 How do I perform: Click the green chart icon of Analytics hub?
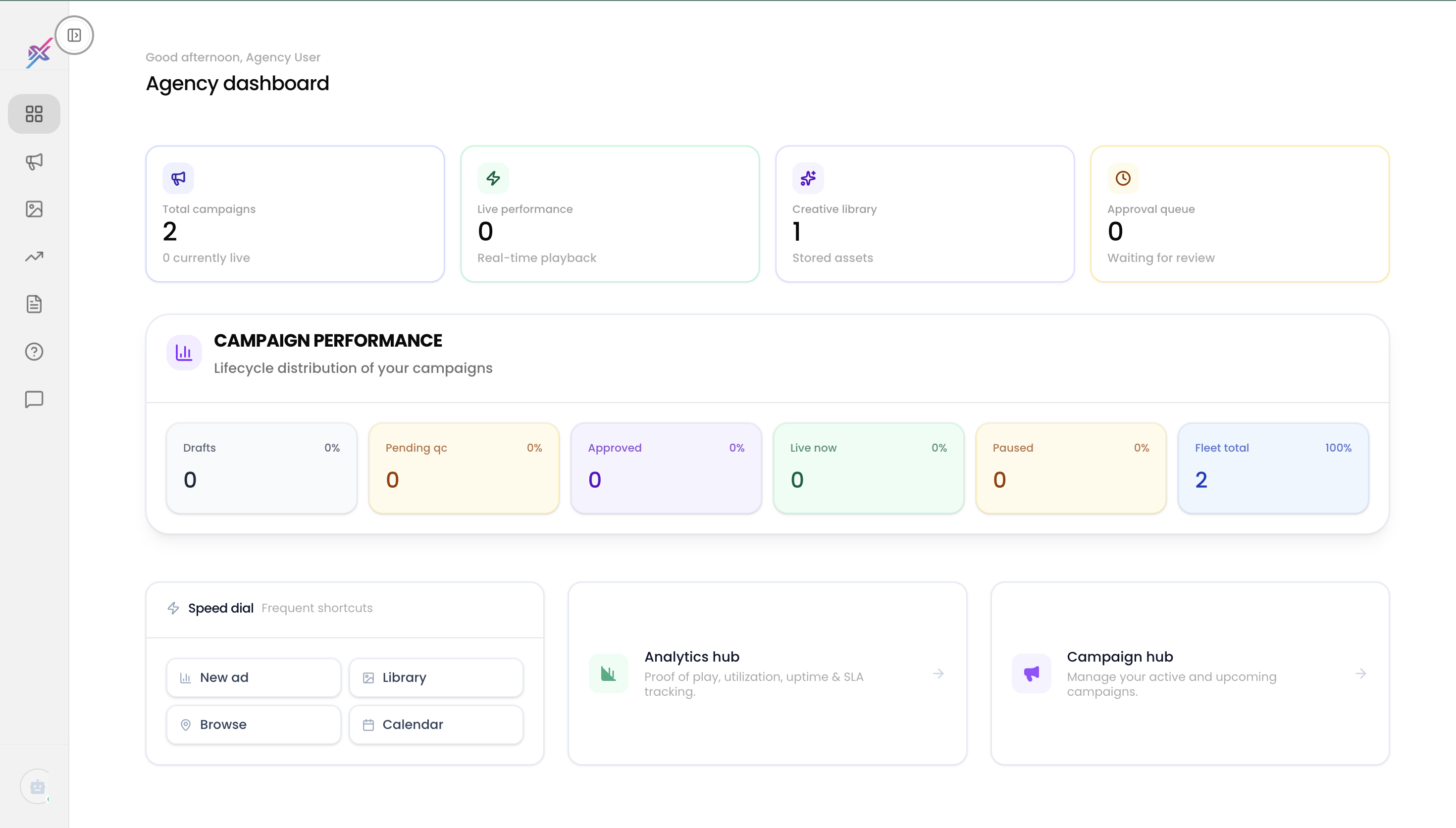[x=608, y=673]
